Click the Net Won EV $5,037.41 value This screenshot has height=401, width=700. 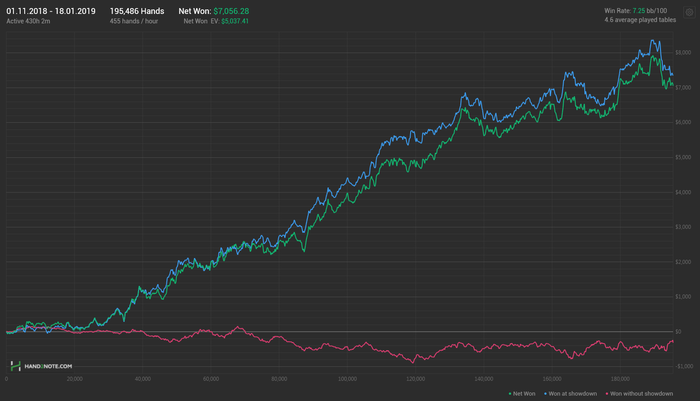pos(235,21)
